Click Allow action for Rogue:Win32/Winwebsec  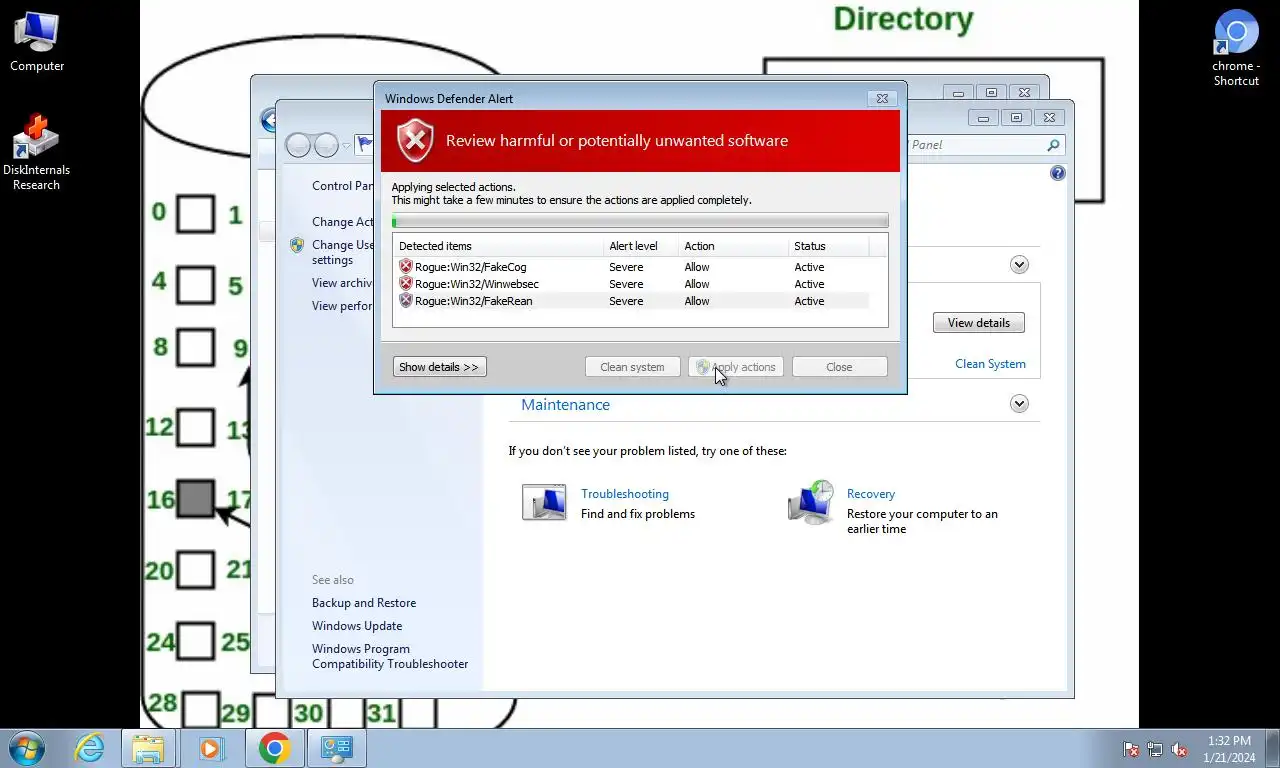click(x=697, y=284)
